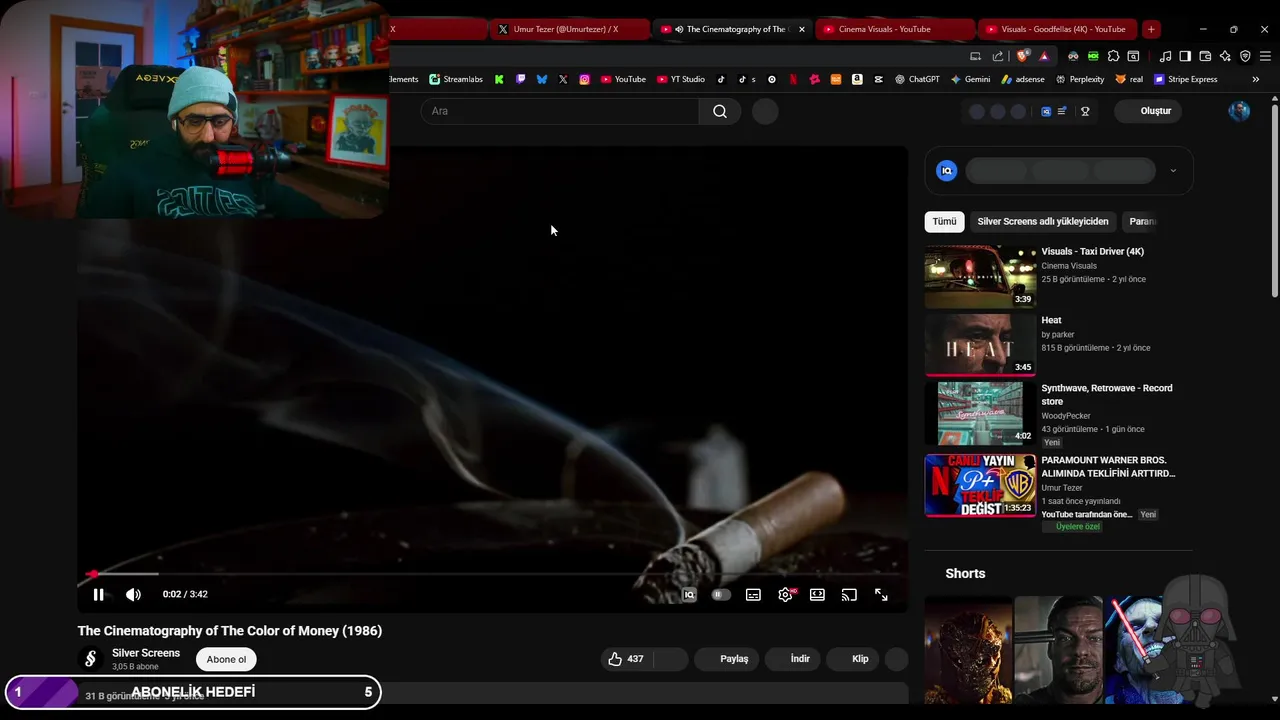Open the Instagram bookmark icon
The image size is (1280, 720).
point(584,79)
